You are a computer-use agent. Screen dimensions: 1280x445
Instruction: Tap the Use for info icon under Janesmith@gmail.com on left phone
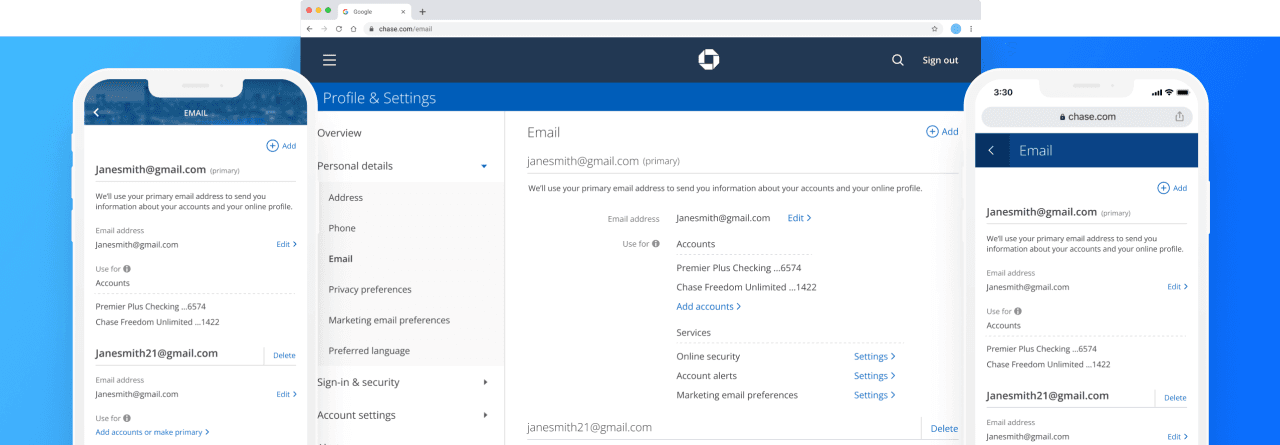(127, 269)
